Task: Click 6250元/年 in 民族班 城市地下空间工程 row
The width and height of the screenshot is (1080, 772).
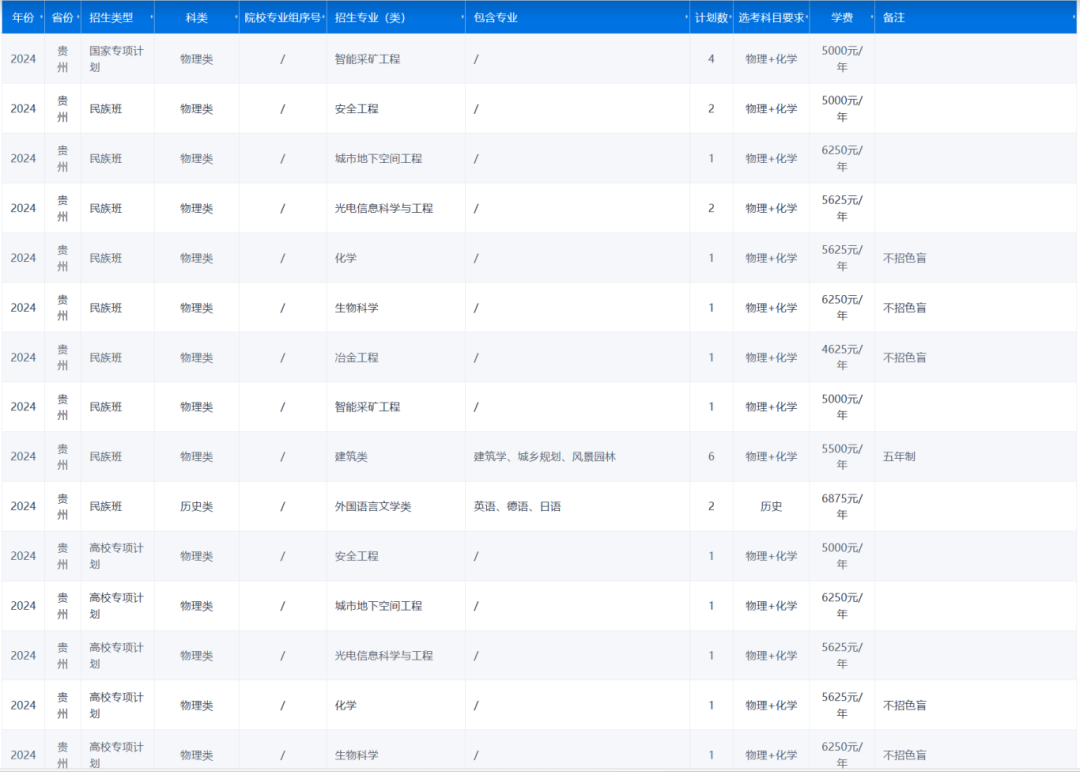Action: point(842,158)
